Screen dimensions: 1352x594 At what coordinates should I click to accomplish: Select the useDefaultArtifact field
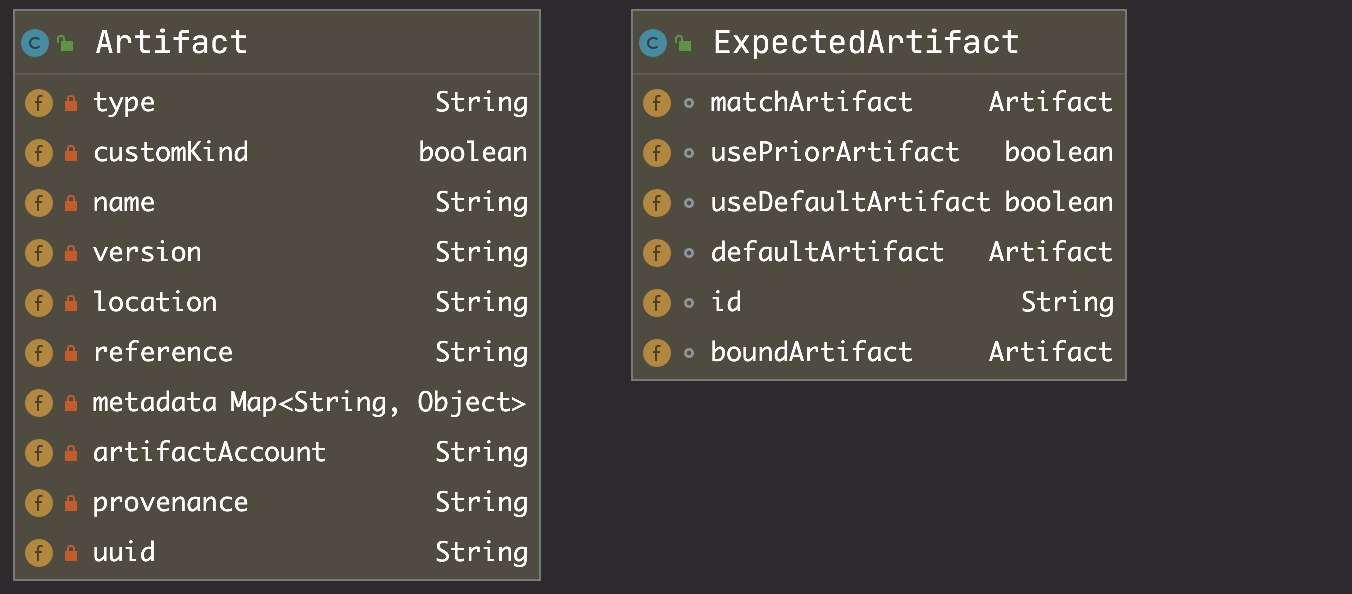(x=850, y=203)
